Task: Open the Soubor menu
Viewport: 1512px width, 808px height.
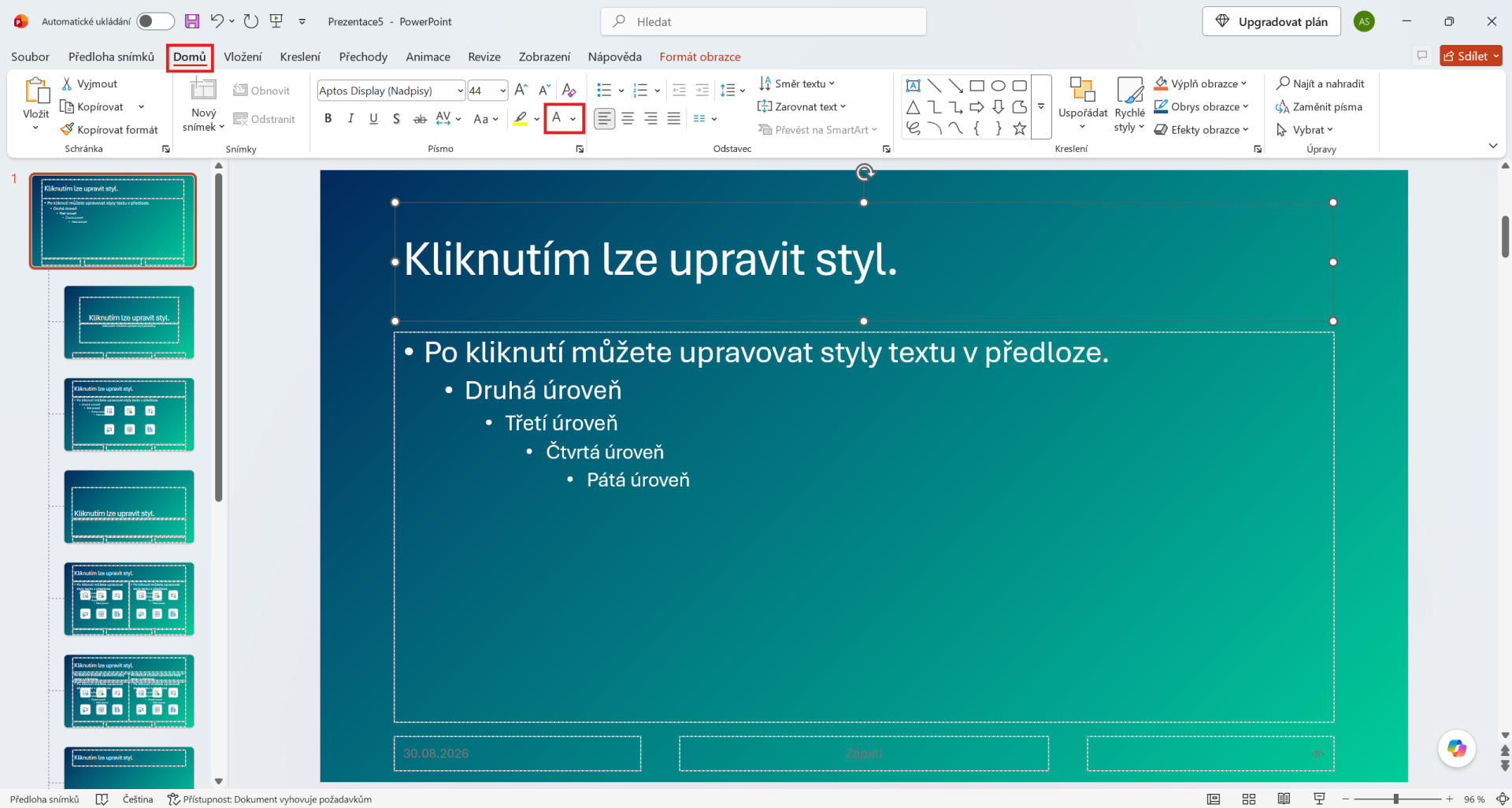Action: click(30, 57)
